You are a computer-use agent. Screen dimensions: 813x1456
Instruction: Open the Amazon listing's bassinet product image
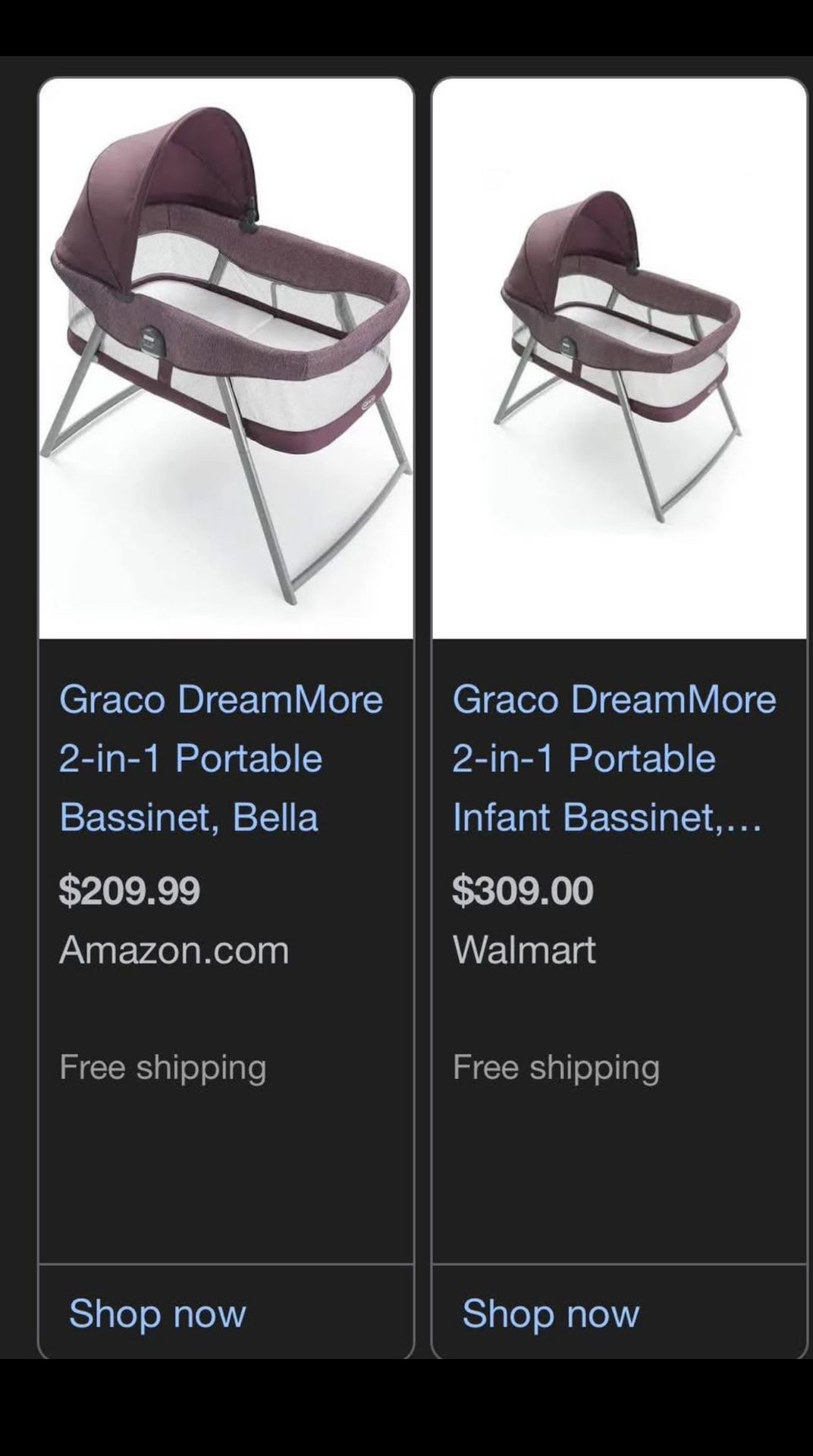[226, 358]
